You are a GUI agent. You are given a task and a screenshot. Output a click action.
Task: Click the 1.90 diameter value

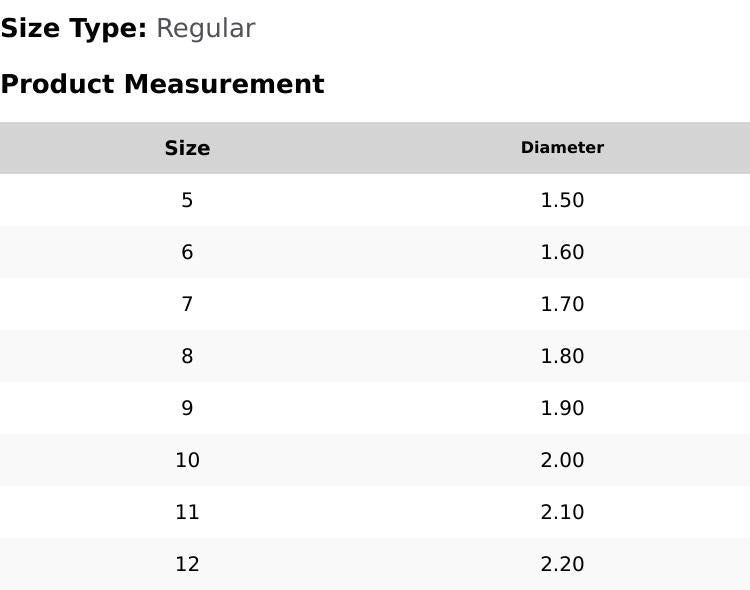pyautogui.click(x=562, y=408)
